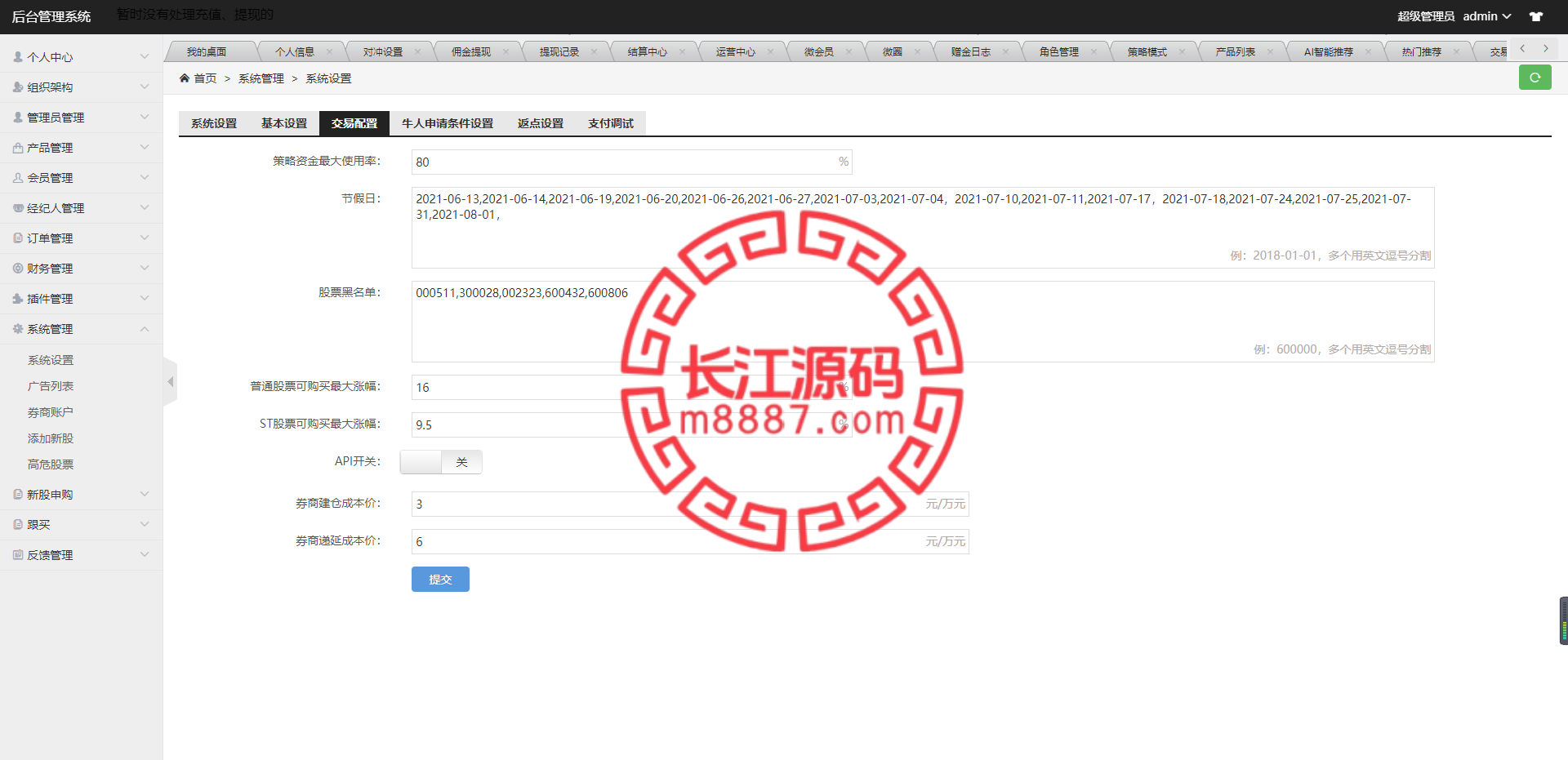Click 后台管理系统 title link
Image resolution: width=1568 pixels, height=760 pixels.
click(51, 16)
